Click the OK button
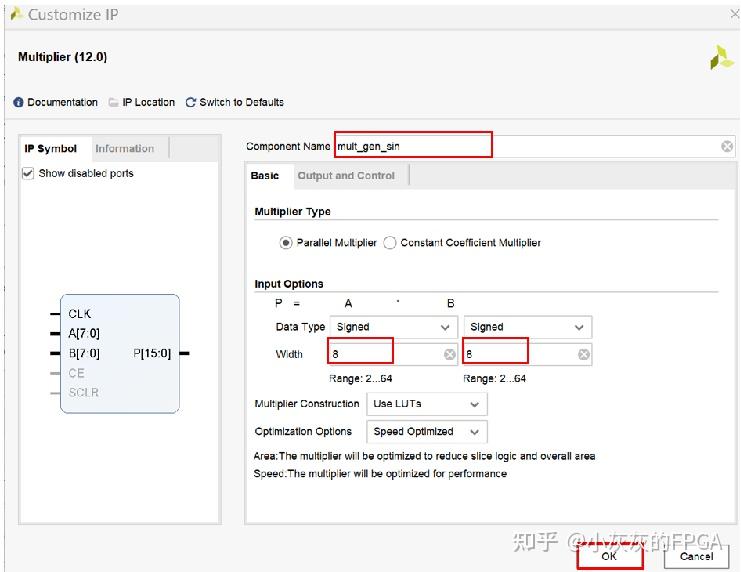The width and height of the screenshot is (741, 572). (609, 556)
